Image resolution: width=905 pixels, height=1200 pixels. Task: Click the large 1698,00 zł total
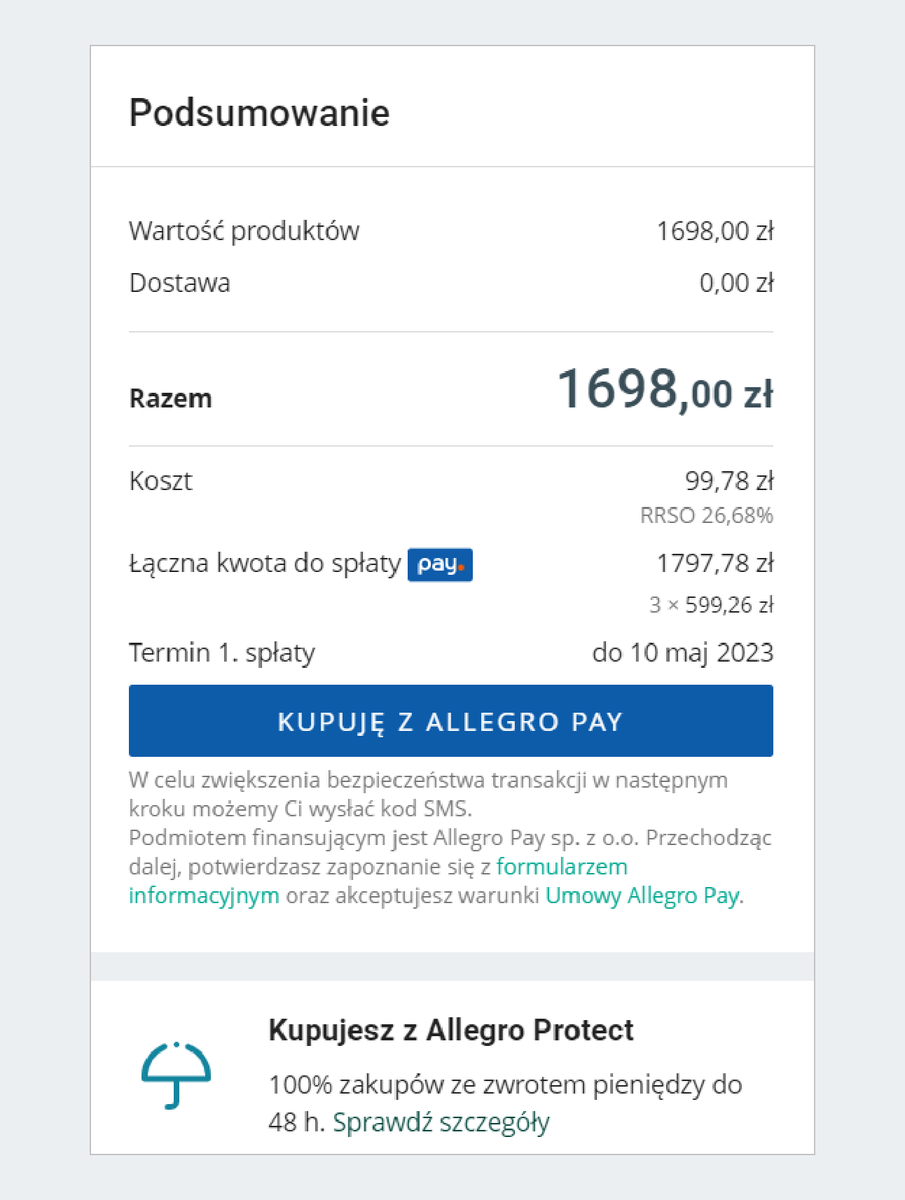point(664,388)
